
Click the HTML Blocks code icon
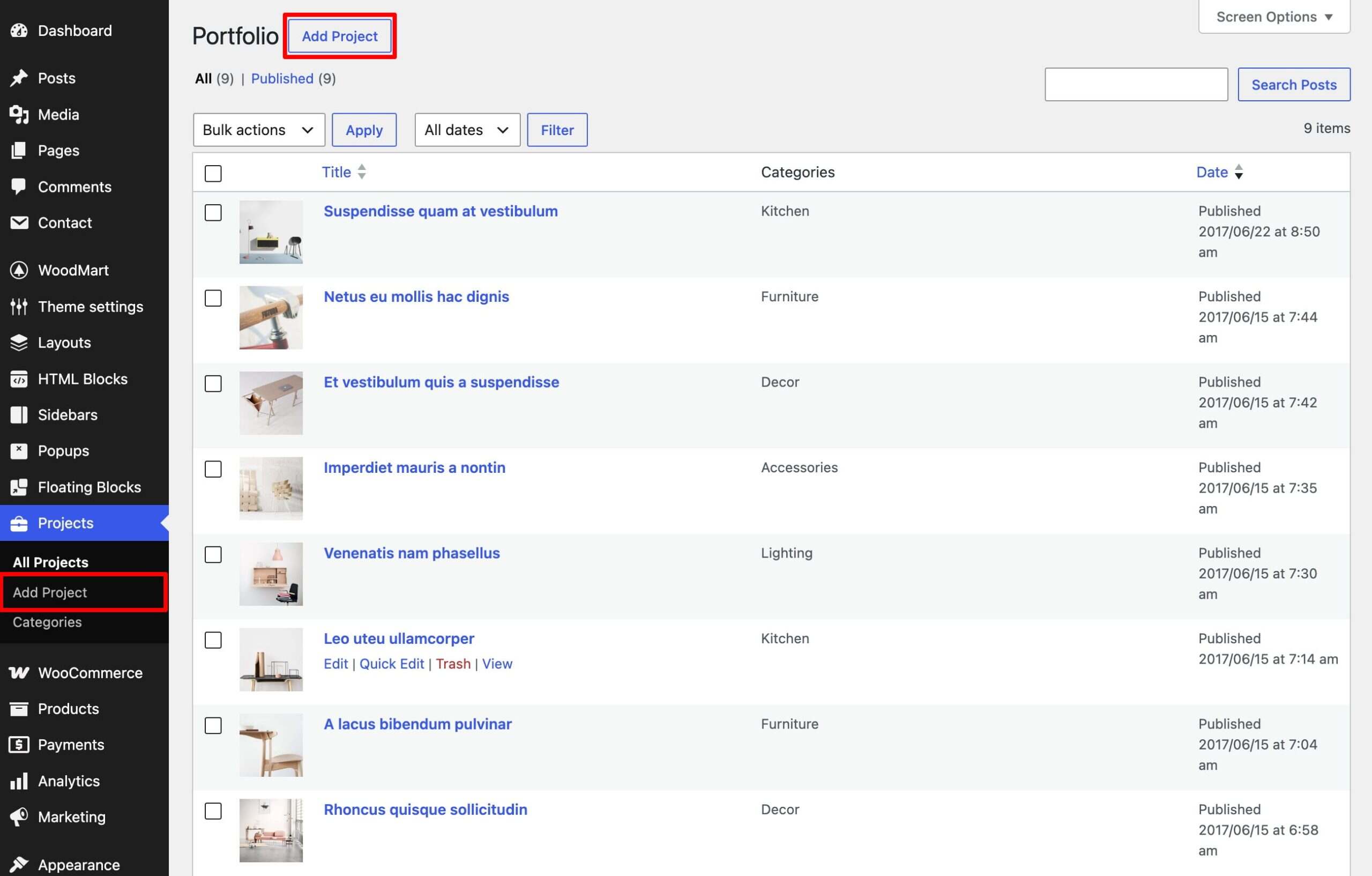[x=19, y=379]
